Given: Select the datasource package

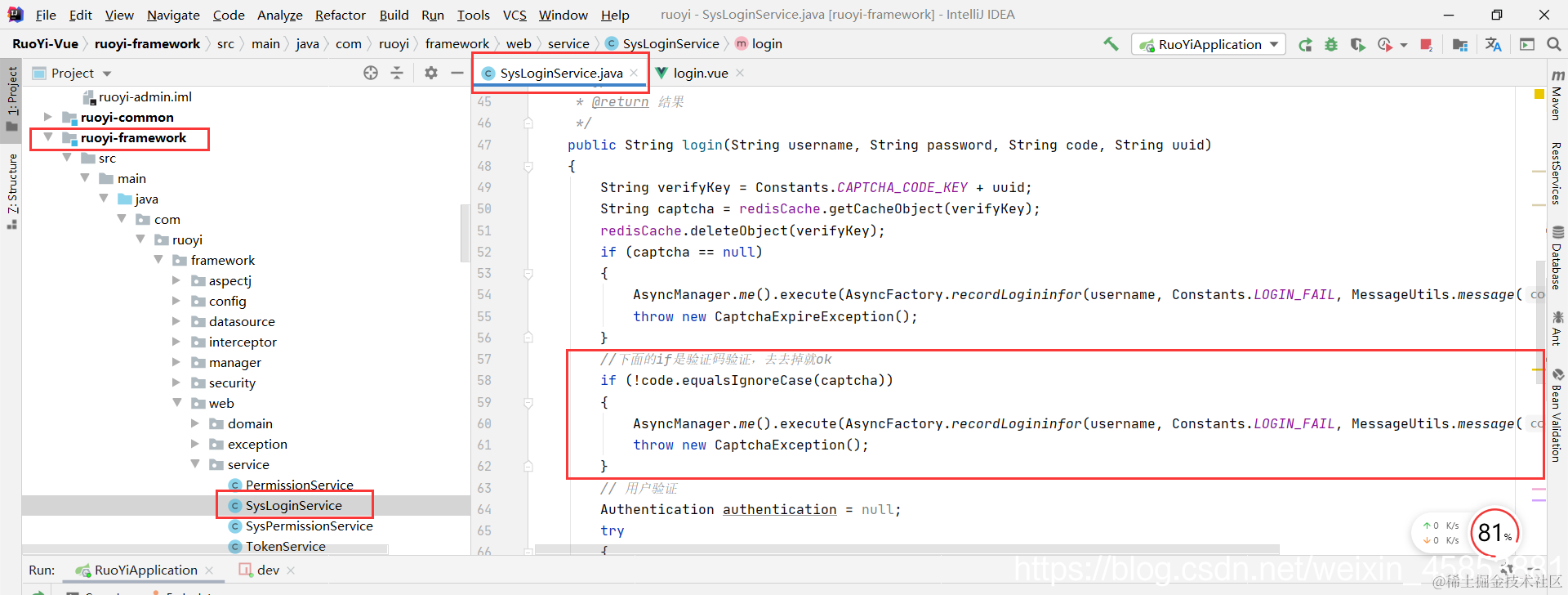Looking at the screenshot, I should click(x=233, y=321).
